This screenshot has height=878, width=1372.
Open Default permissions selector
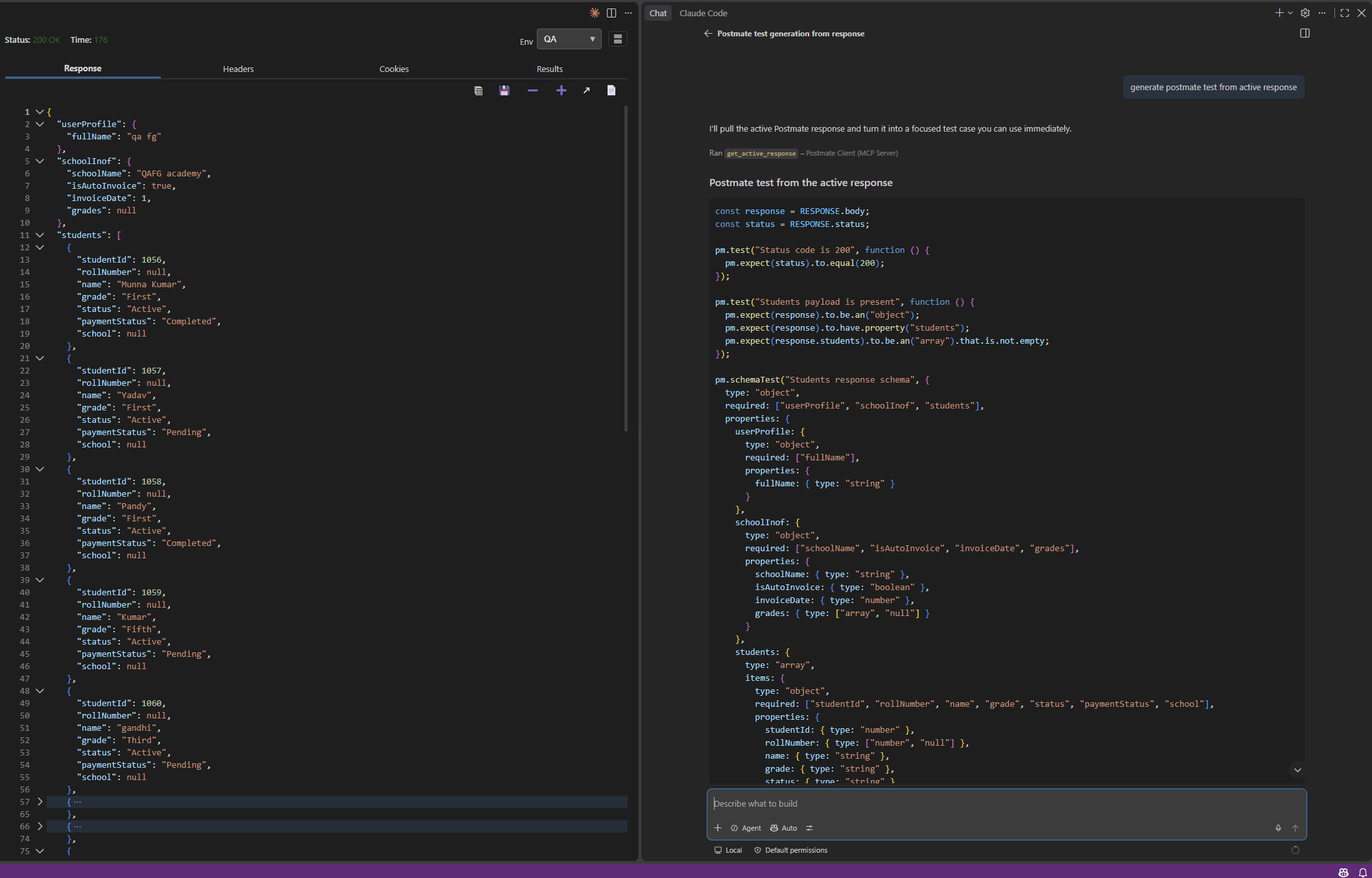pyautogui.click(x=790, y=850)
